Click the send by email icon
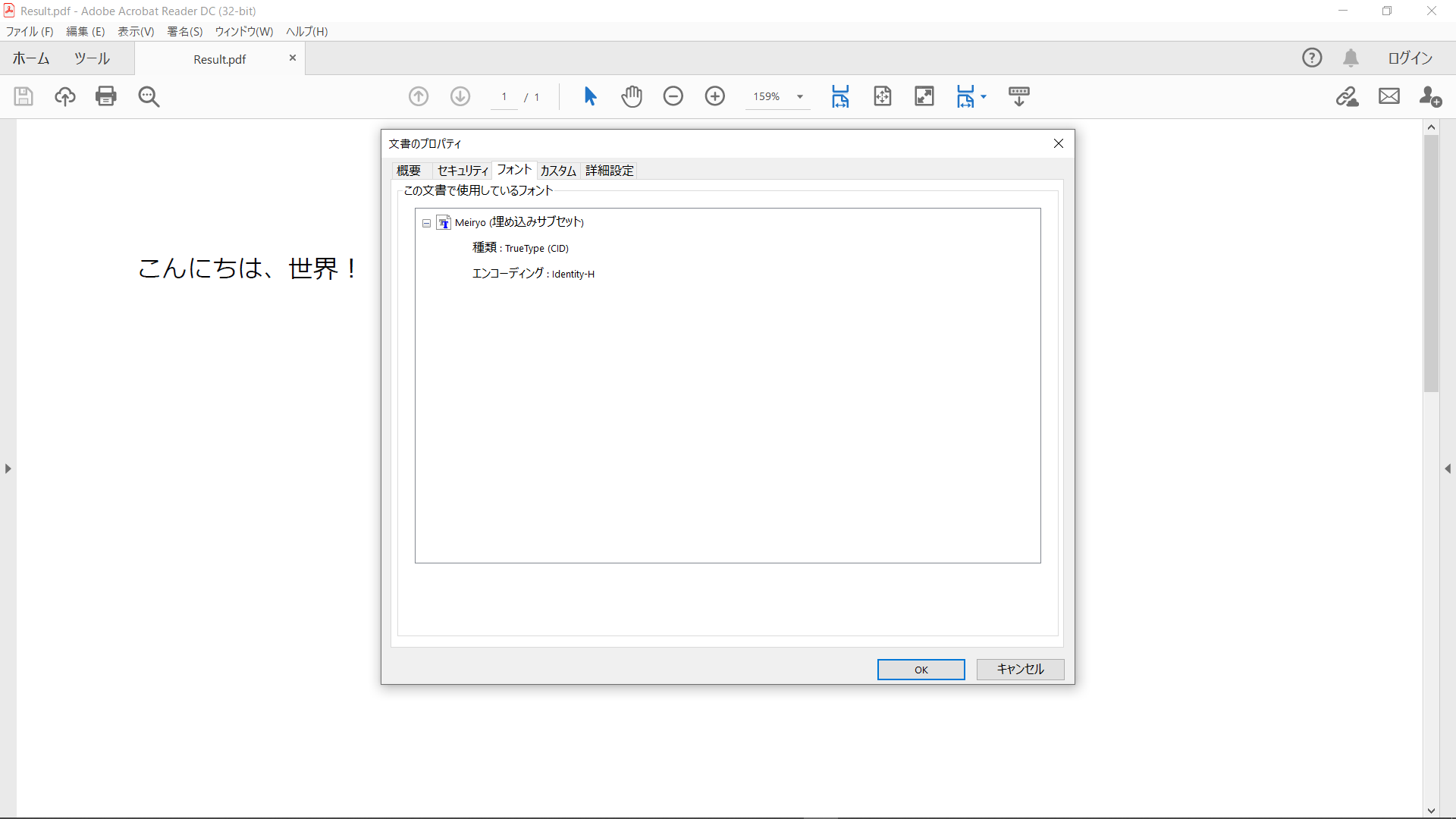This screenshot has height=819, width=1456. pyautogui.click(x=1389, y=96)
